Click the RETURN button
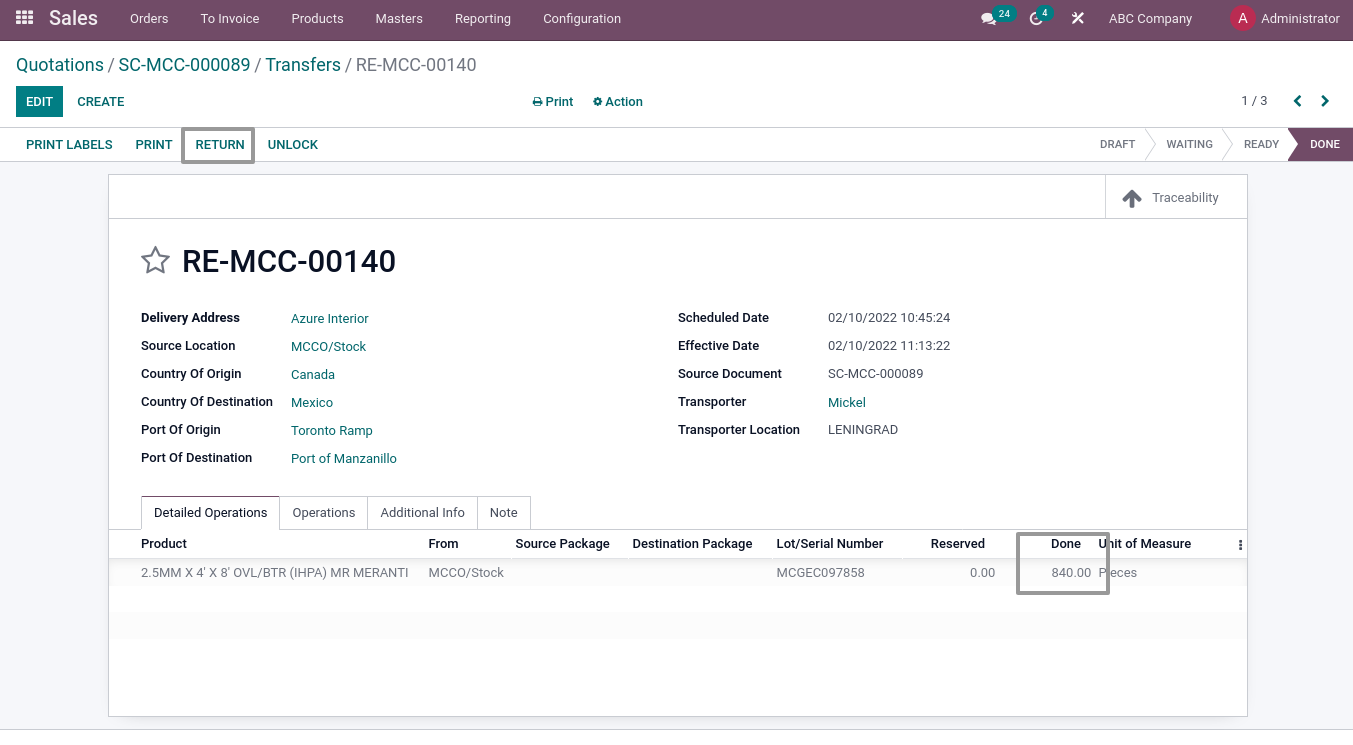The height and width of the screenshot is (745, 1353). click(x=218, y=144)
